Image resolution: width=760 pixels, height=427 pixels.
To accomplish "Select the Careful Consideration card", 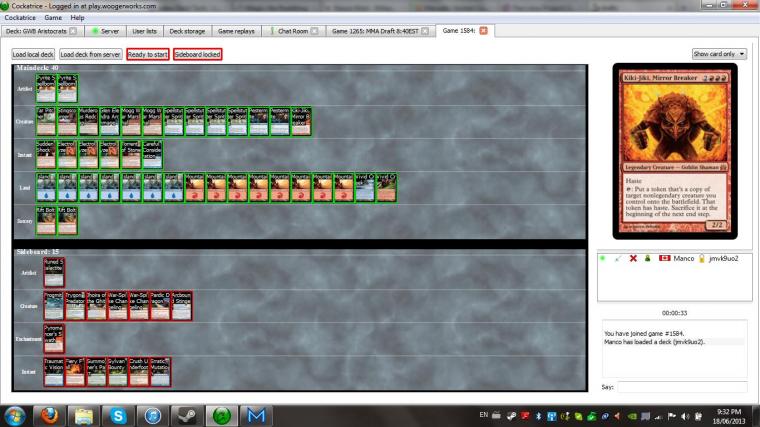I will 152,155.
